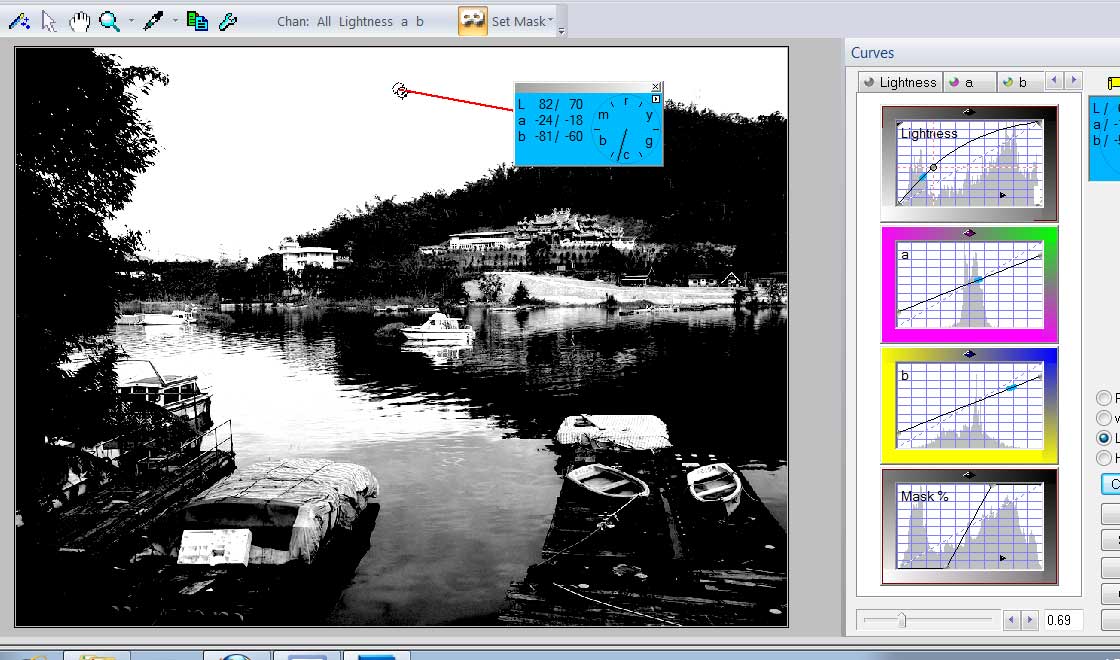Select the curve pin tool
This screenshot has height=660, width=1120.
click(x=20, y=21)
